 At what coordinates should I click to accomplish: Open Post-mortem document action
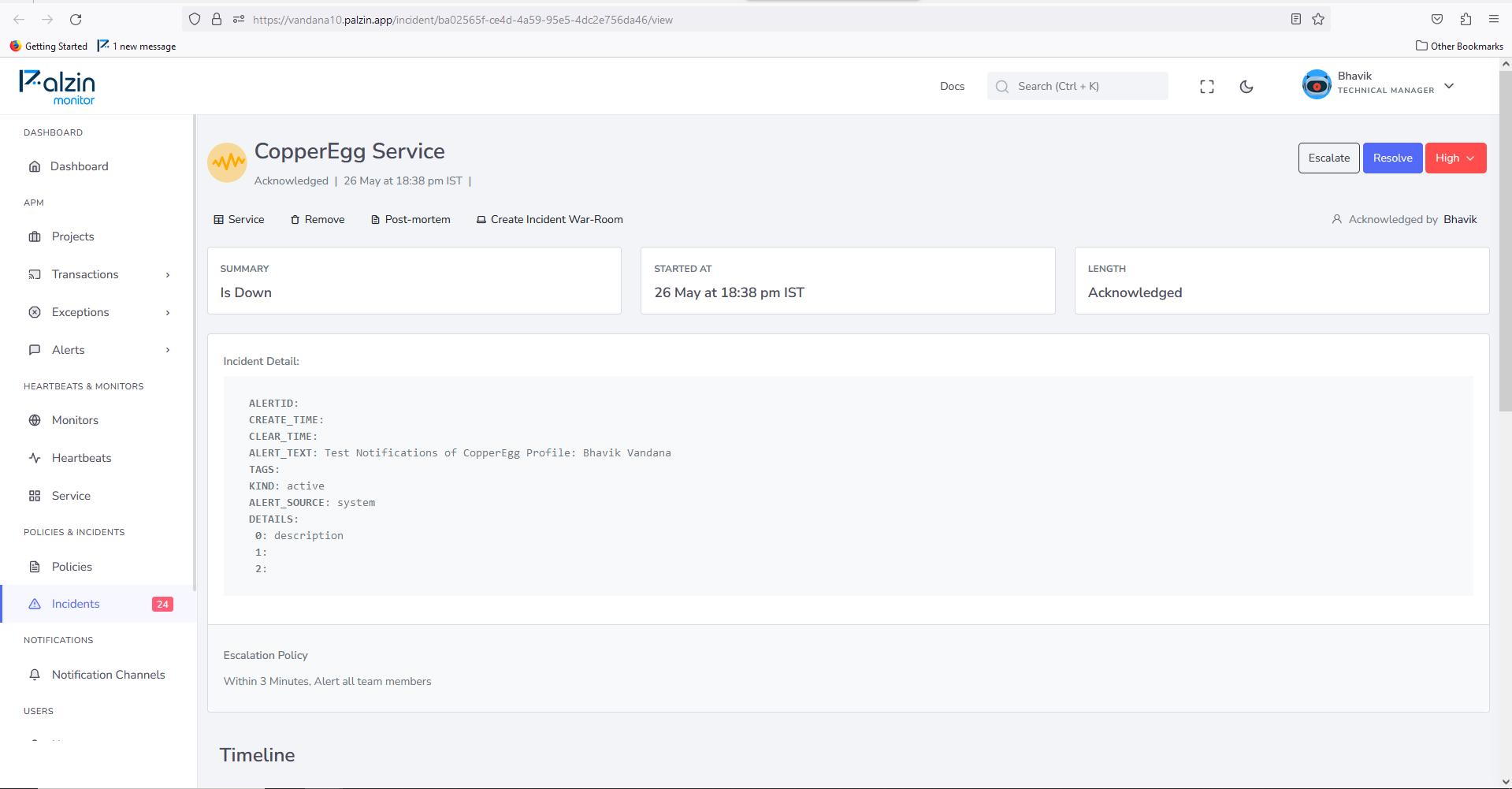click(x=411, y=220)
